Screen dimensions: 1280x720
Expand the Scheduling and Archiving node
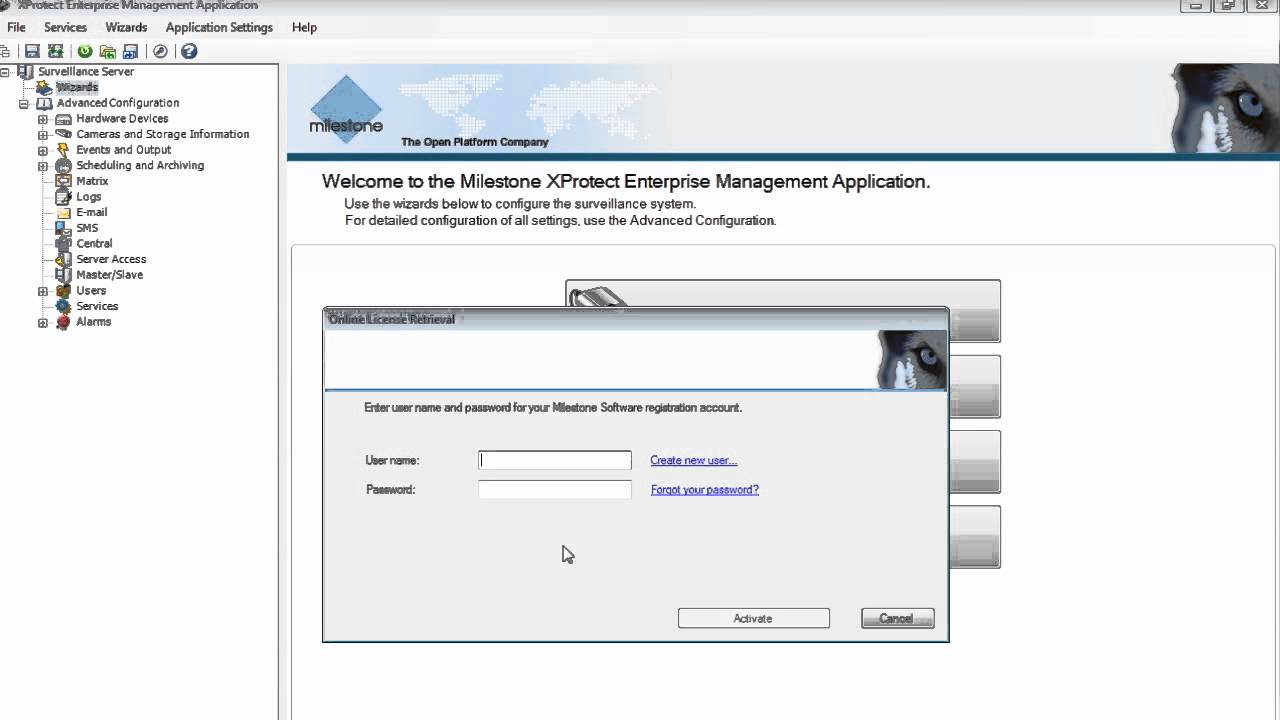click(x=43, y=166)
